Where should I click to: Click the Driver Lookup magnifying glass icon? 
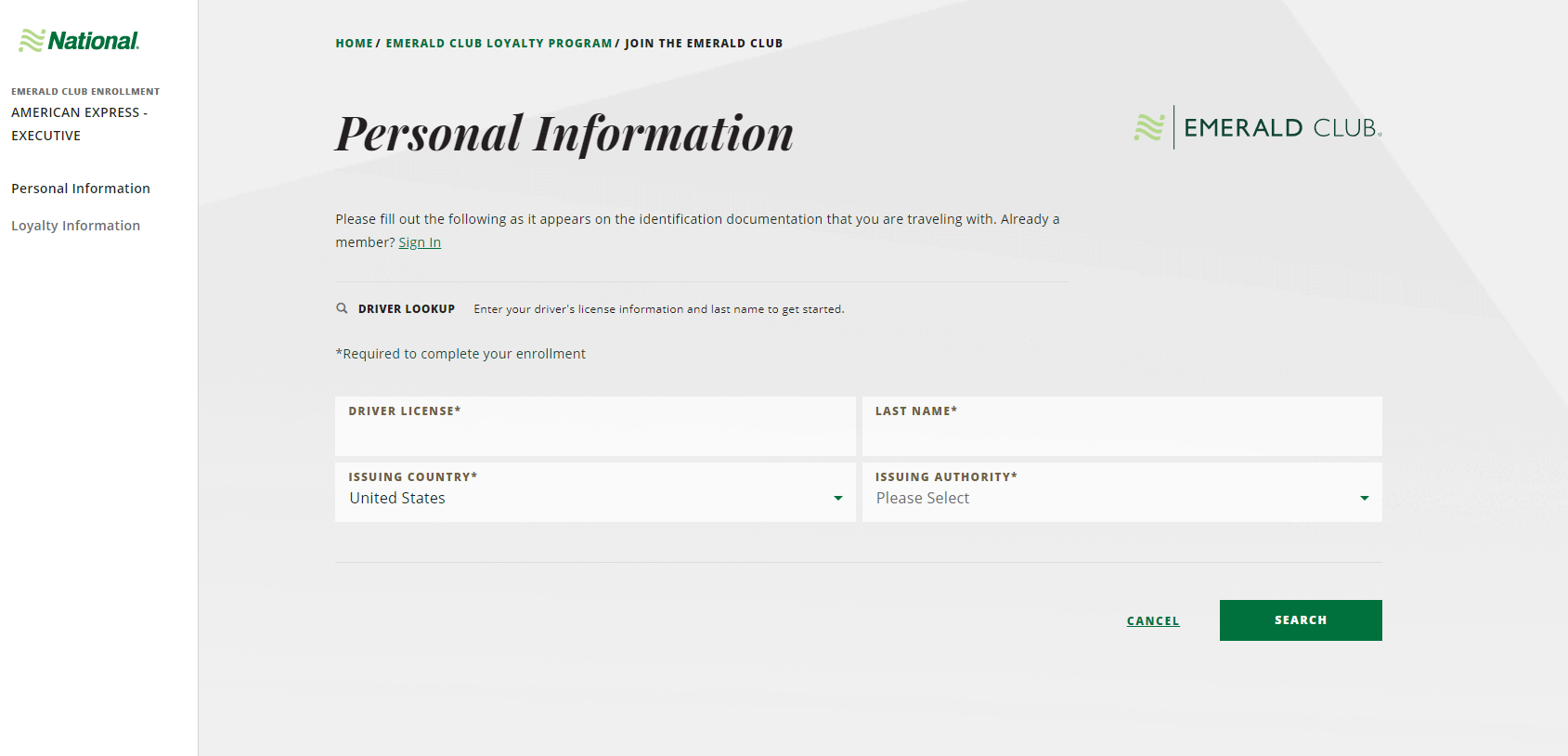point(342,308)
